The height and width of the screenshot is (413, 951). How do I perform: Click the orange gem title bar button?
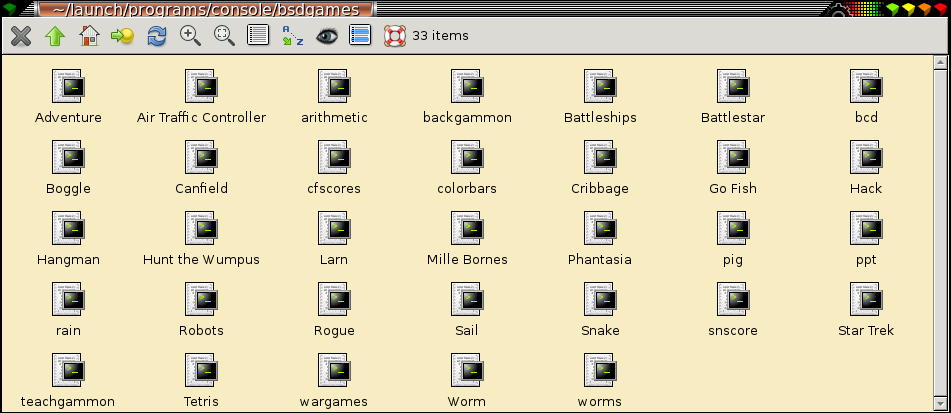tap(924, 8)
